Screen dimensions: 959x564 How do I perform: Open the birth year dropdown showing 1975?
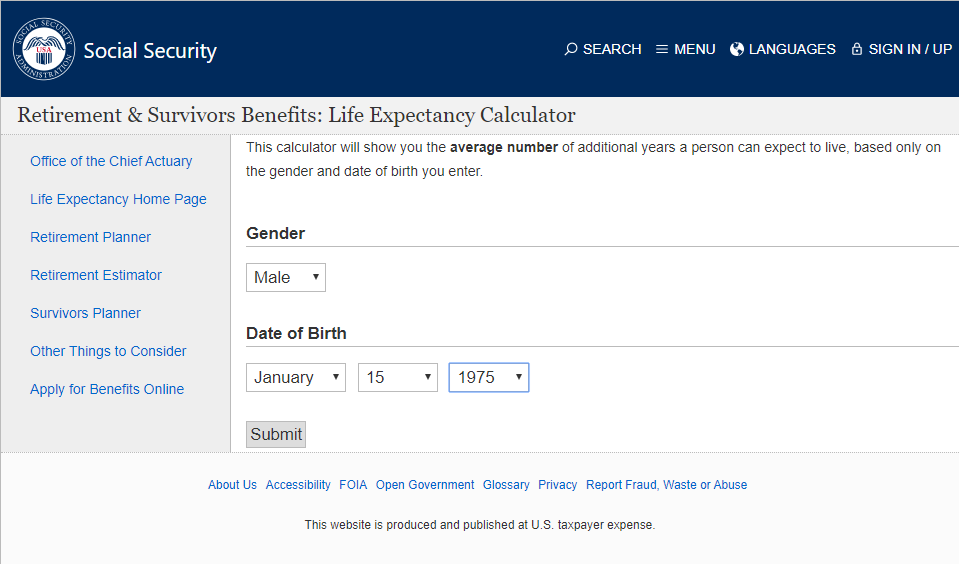489,377
